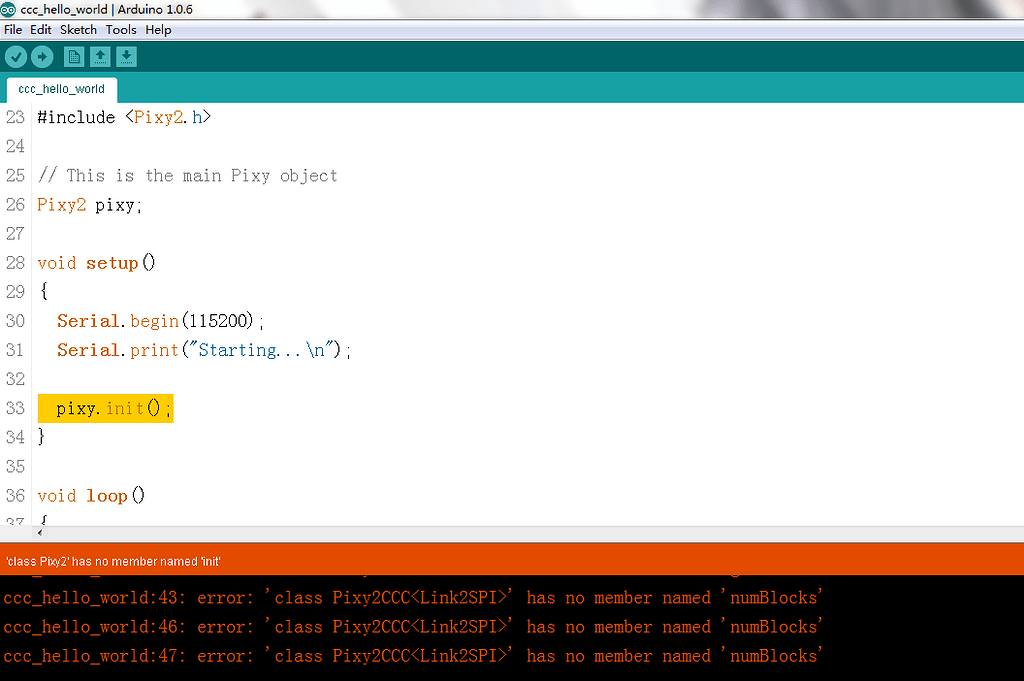Screen dimensions: 1024x681
Task: Click the void loop() line
Action: 91,496
